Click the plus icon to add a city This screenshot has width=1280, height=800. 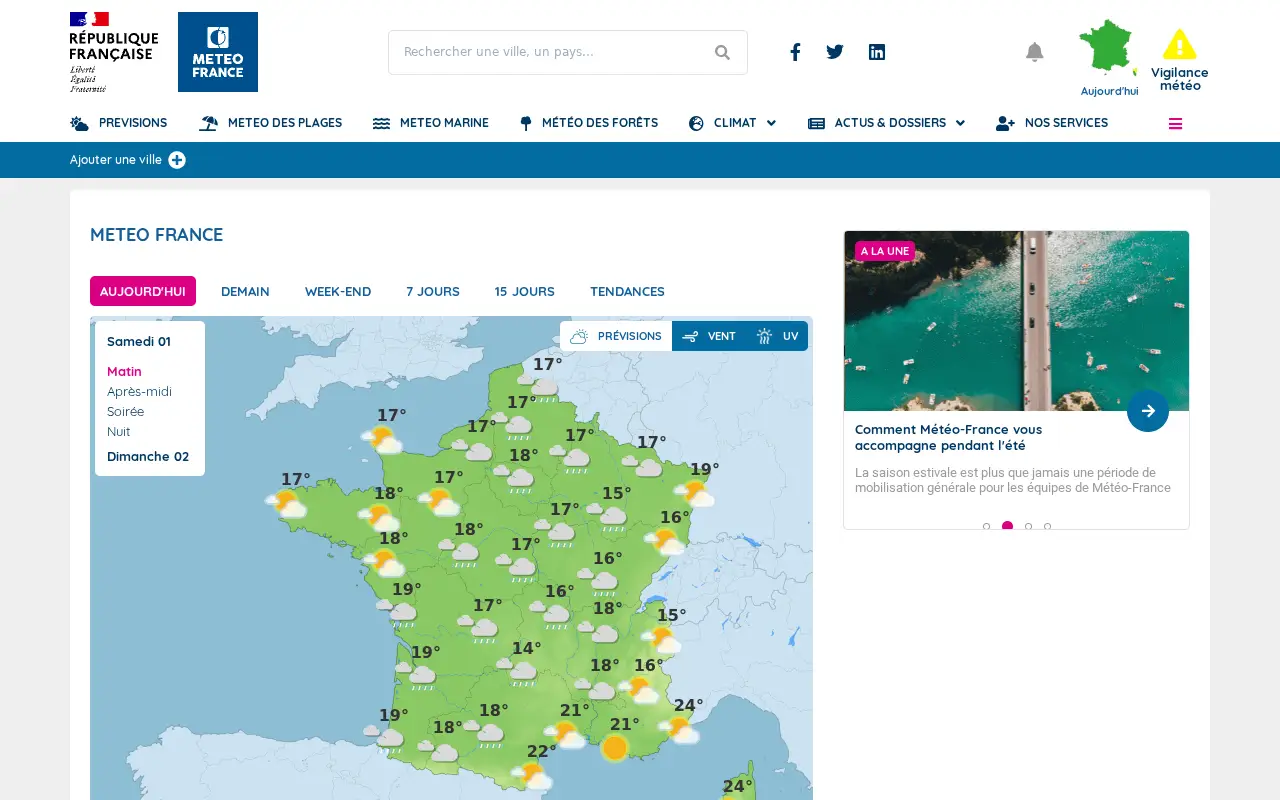coord(177,160)
